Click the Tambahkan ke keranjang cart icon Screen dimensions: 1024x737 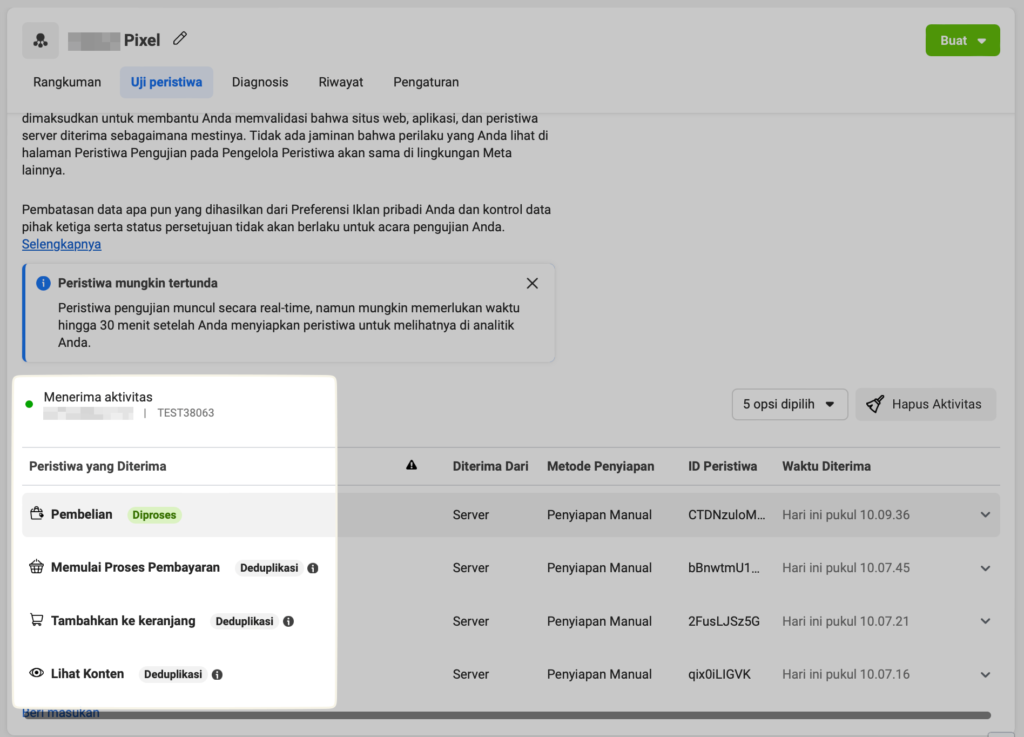37,620
